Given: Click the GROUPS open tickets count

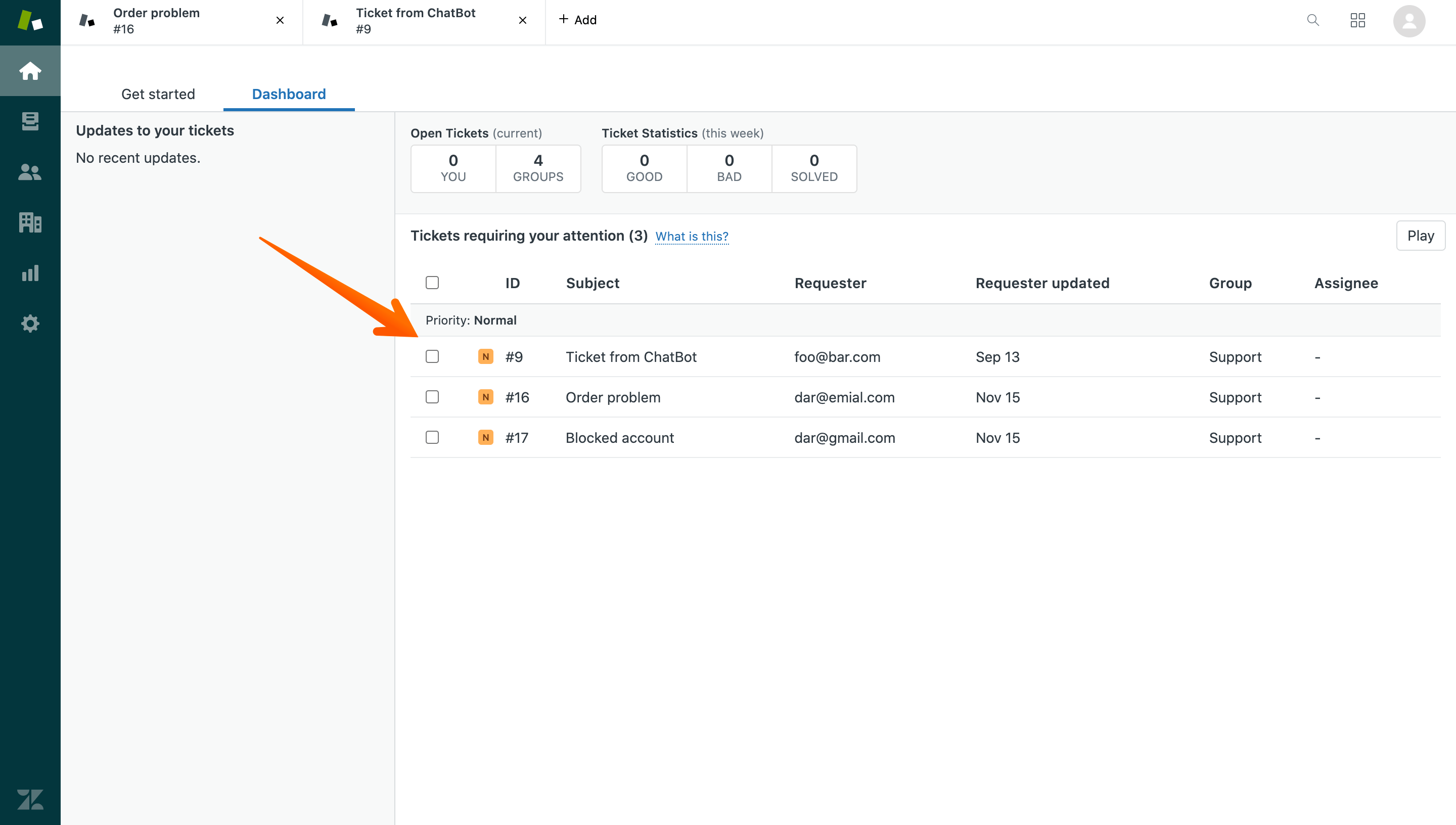Looking at the screenshot, I should click(538, 168).
